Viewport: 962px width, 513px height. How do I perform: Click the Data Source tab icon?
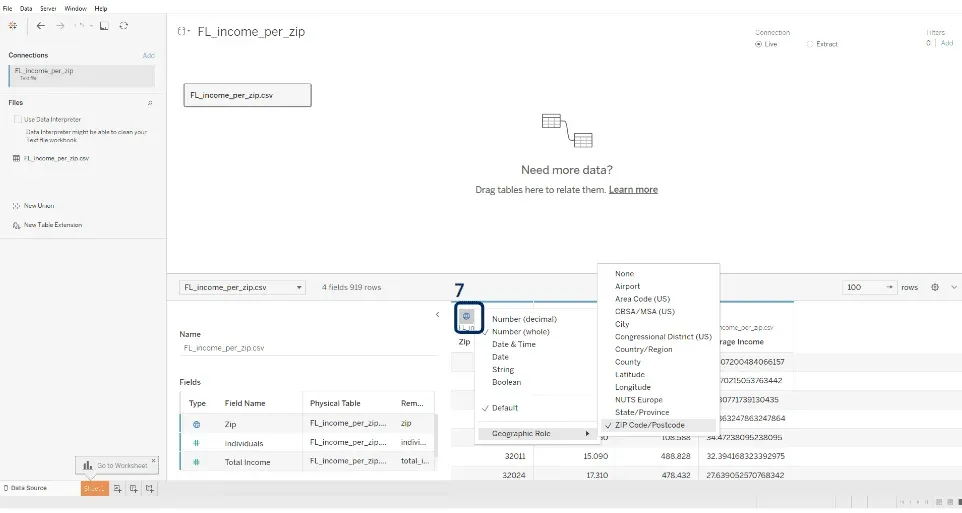pyautogui.click(x=6, y=488)
